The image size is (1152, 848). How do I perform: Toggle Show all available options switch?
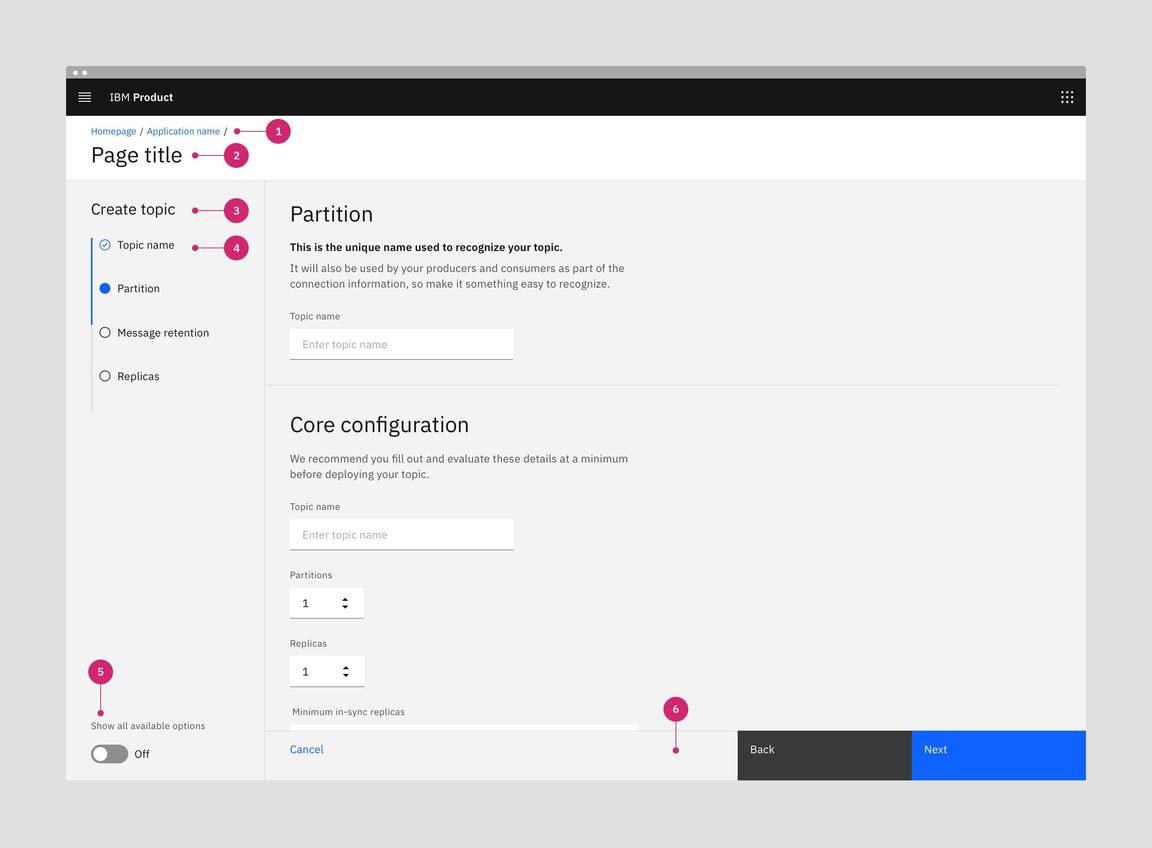tap(109, 754)
